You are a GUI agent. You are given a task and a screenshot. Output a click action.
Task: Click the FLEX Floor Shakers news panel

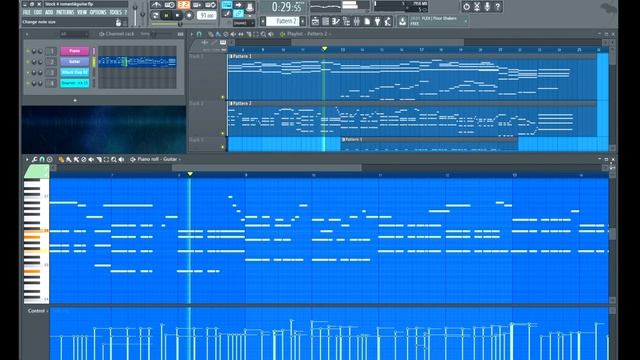[x=438, y=21]
